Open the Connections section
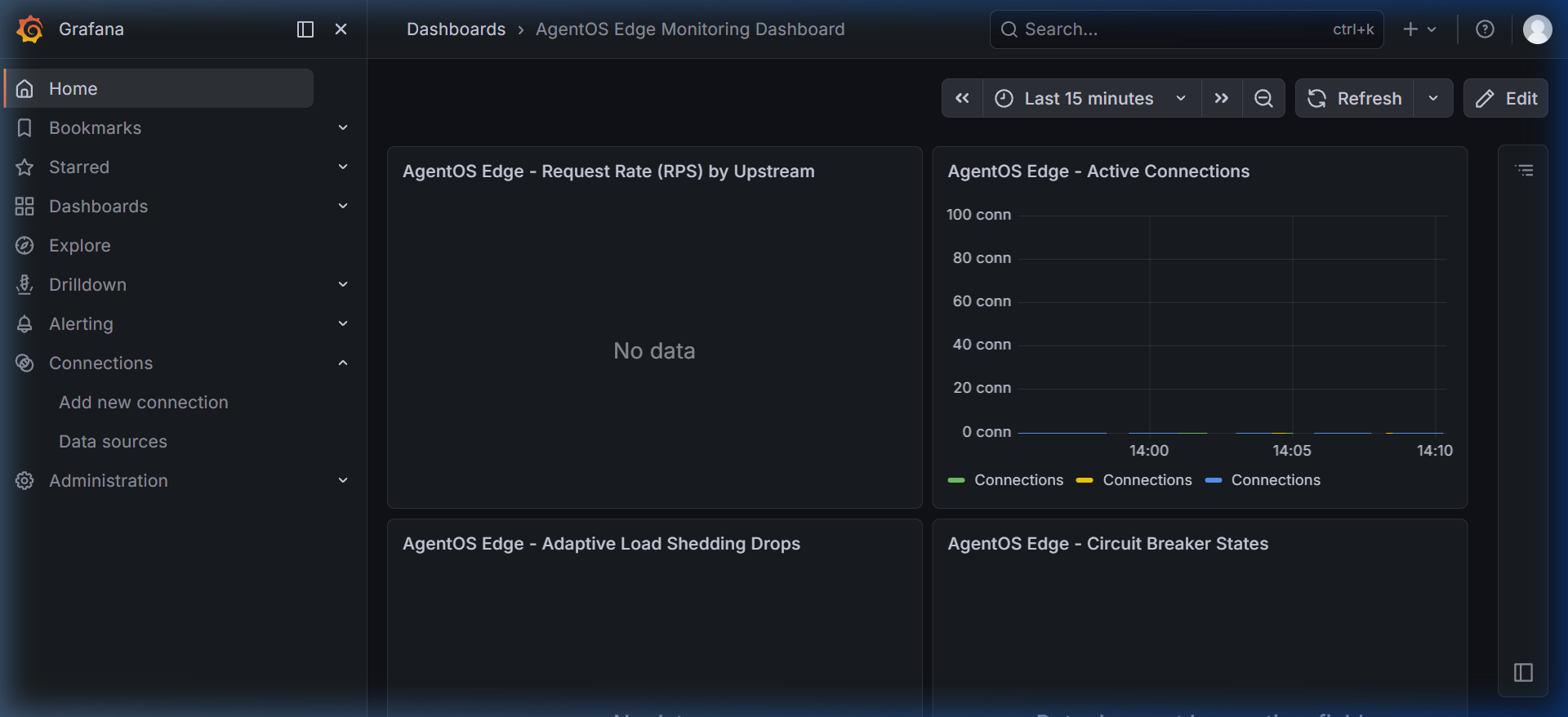Image resolution: width=1568 pixels, height=717 pixels. coord(100,363)
